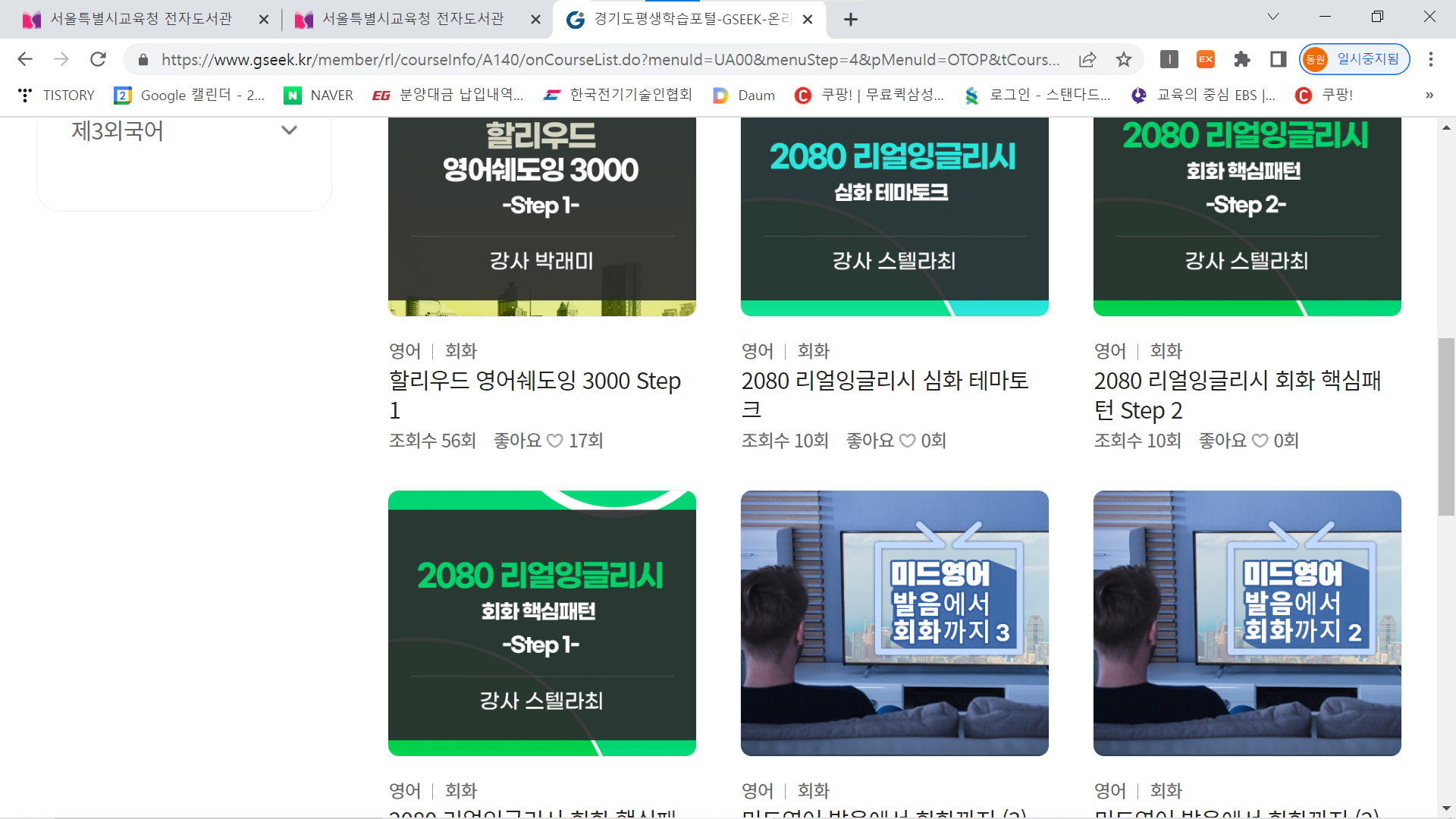The image size is (1456, 819).
Task: Toggle the browser side panel icon
Action: coord(1279,59)
